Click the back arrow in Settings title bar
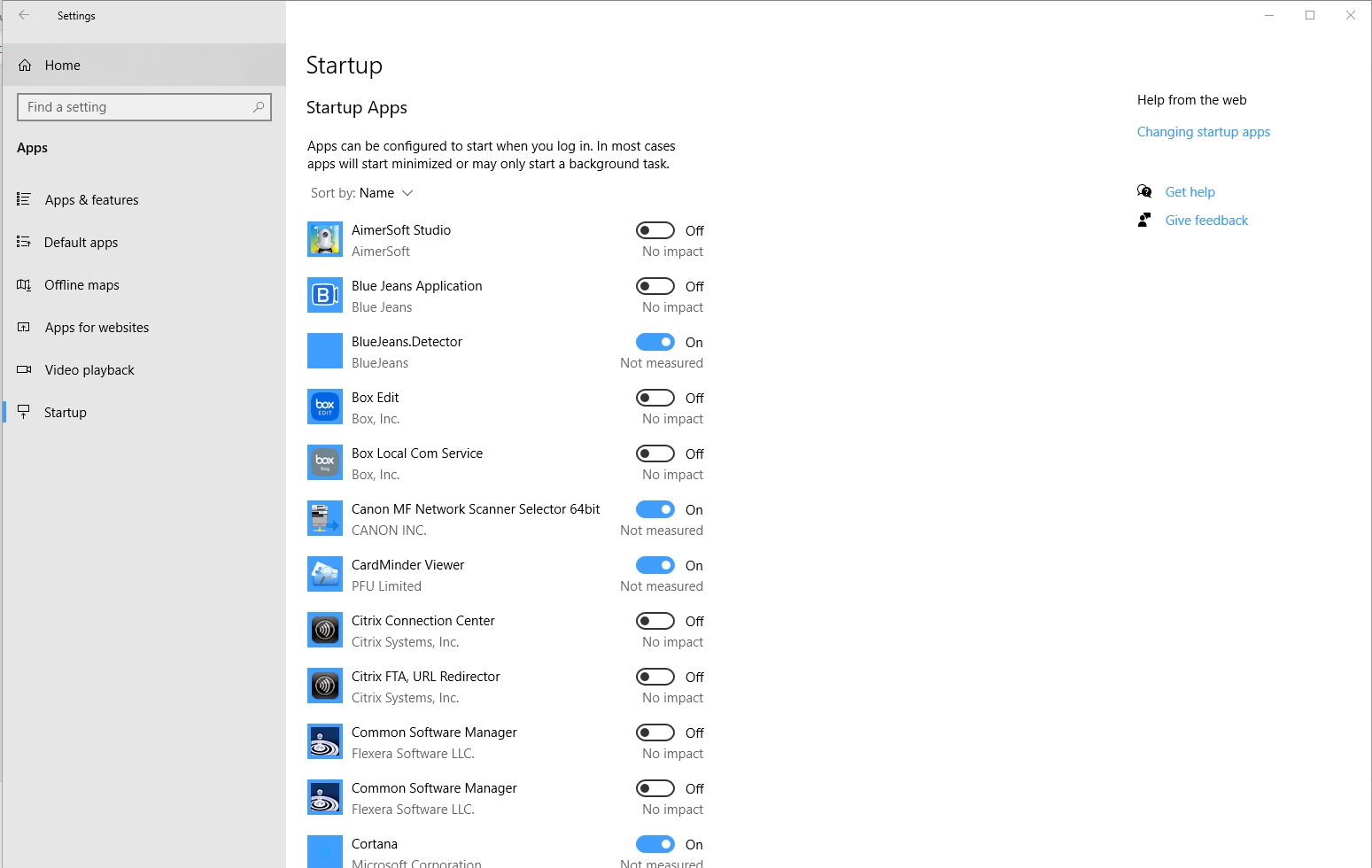Viewport: 1372px width, 868px height. [24, 15]
